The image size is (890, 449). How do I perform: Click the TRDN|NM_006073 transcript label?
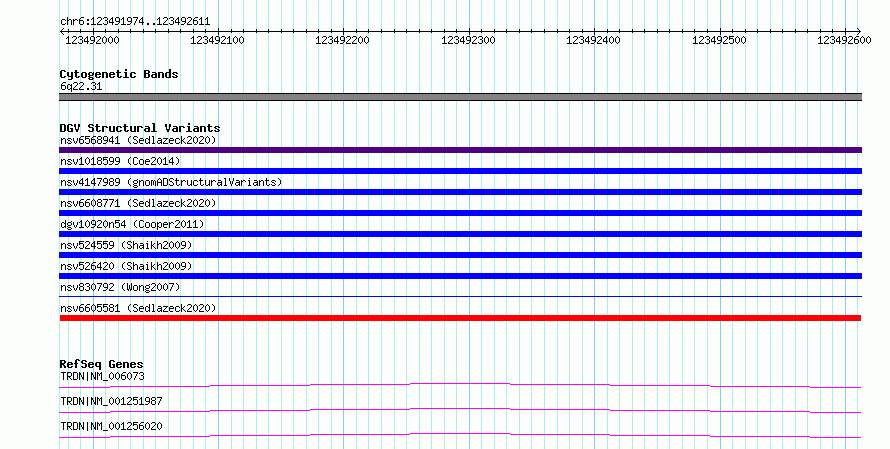pyautogui.click(x=102, y=376)
